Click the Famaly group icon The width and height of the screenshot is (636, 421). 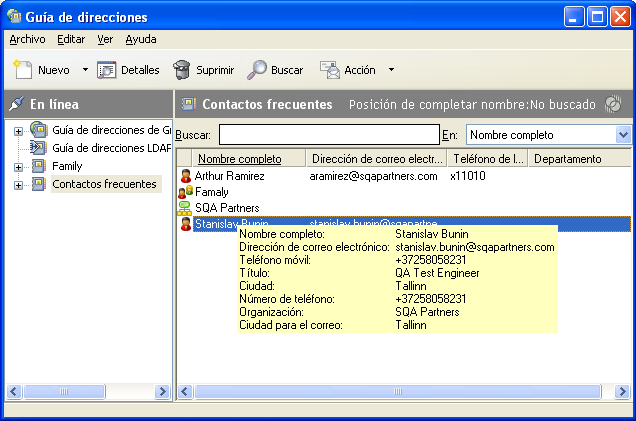[185, 192]
